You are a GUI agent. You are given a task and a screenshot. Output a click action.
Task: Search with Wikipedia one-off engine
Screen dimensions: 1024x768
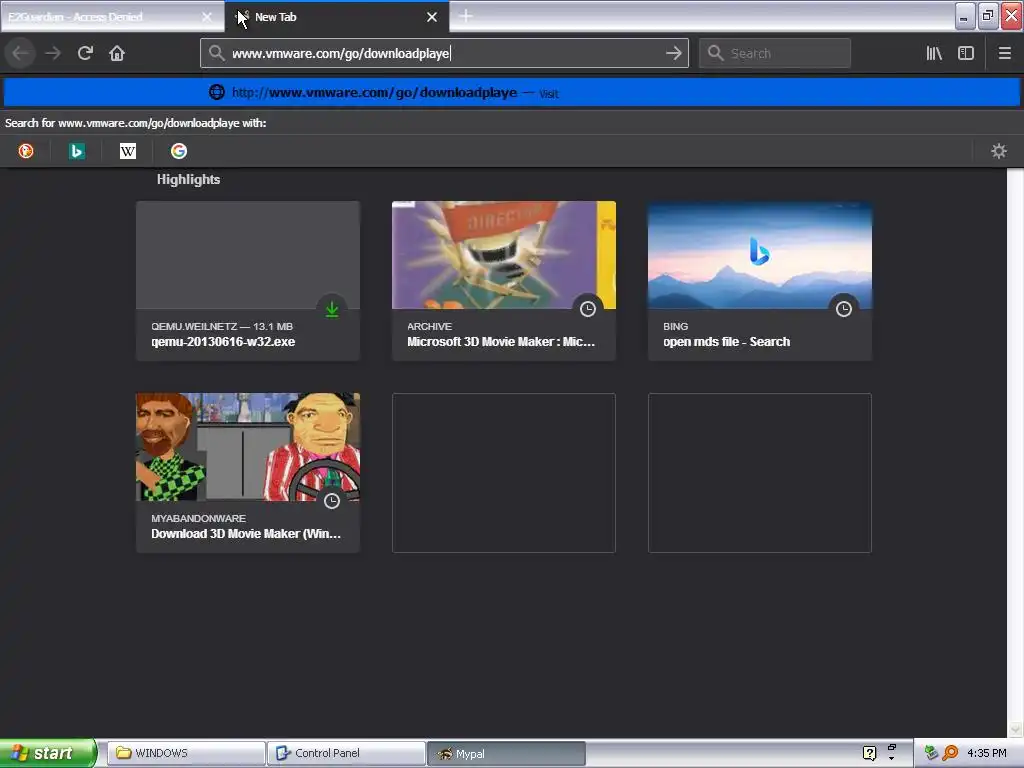click(x=128, y=151)
